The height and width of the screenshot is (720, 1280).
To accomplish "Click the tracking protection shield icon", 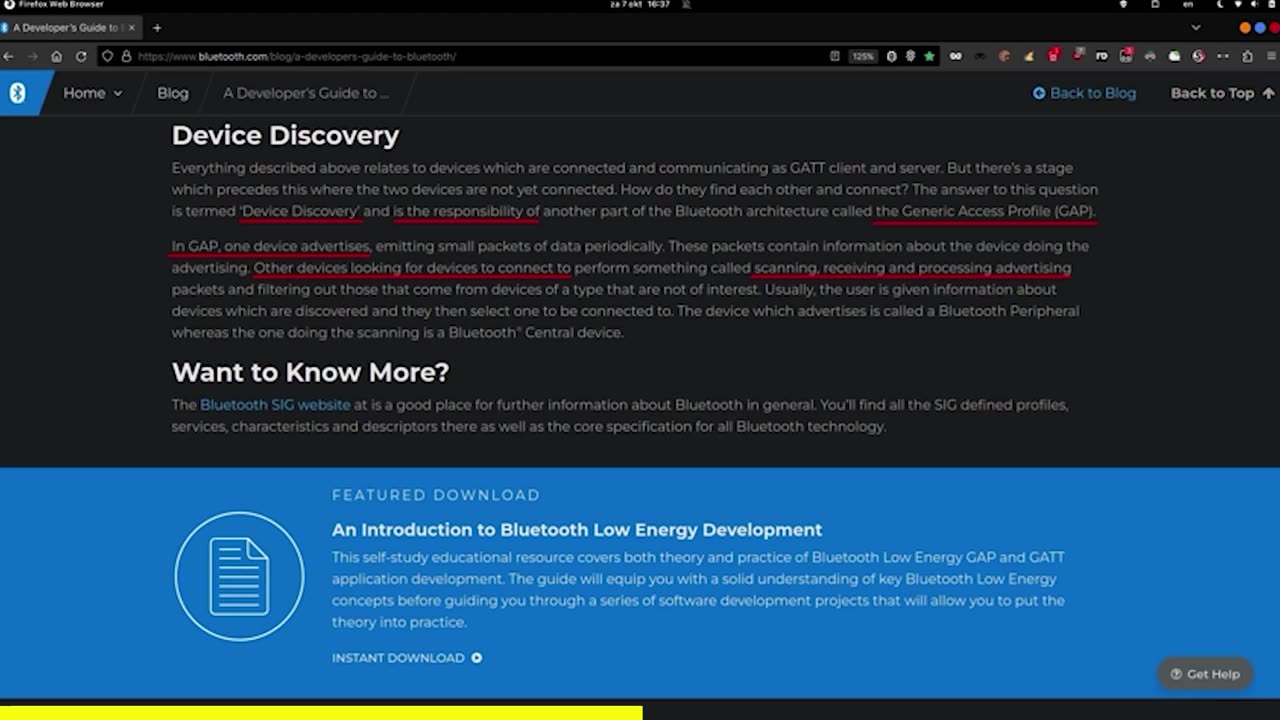I will tap(108, 56).
